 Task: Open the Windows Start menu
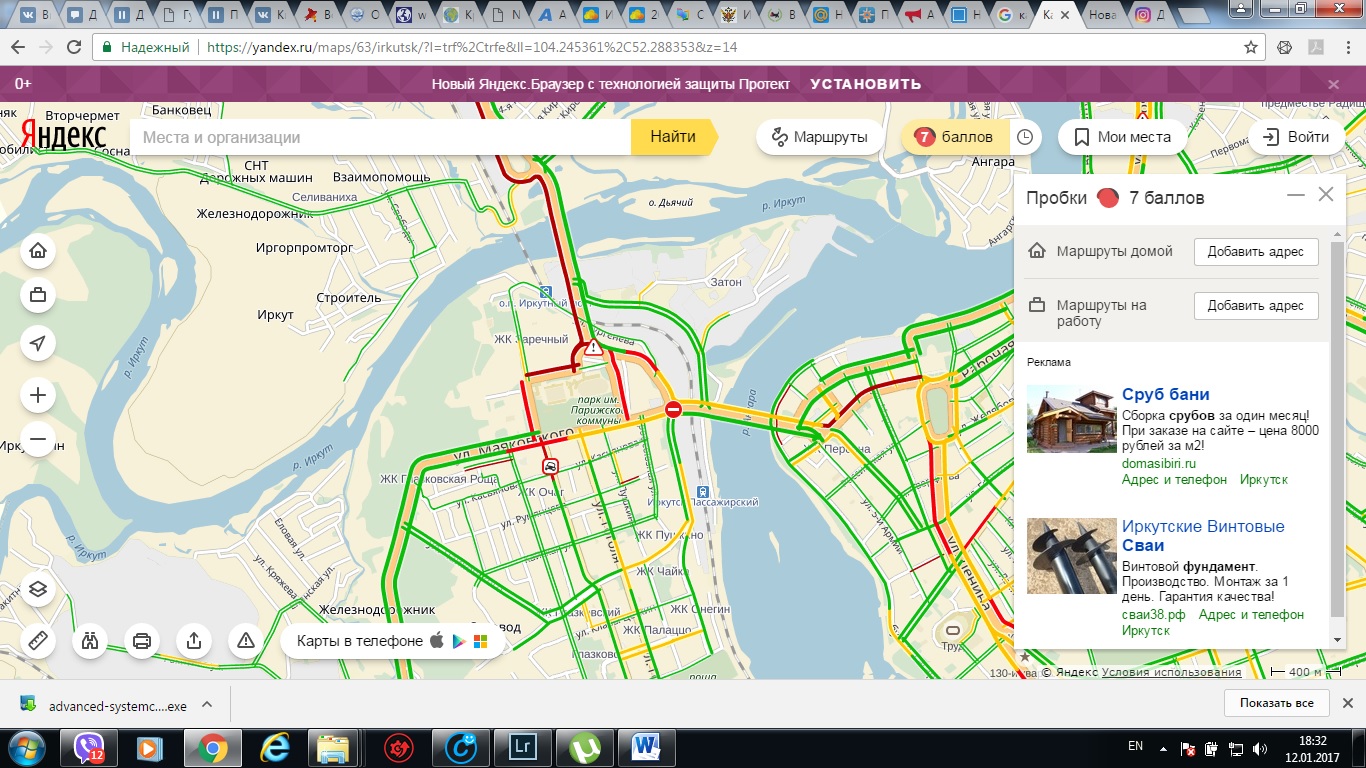[x=27, y=747]
